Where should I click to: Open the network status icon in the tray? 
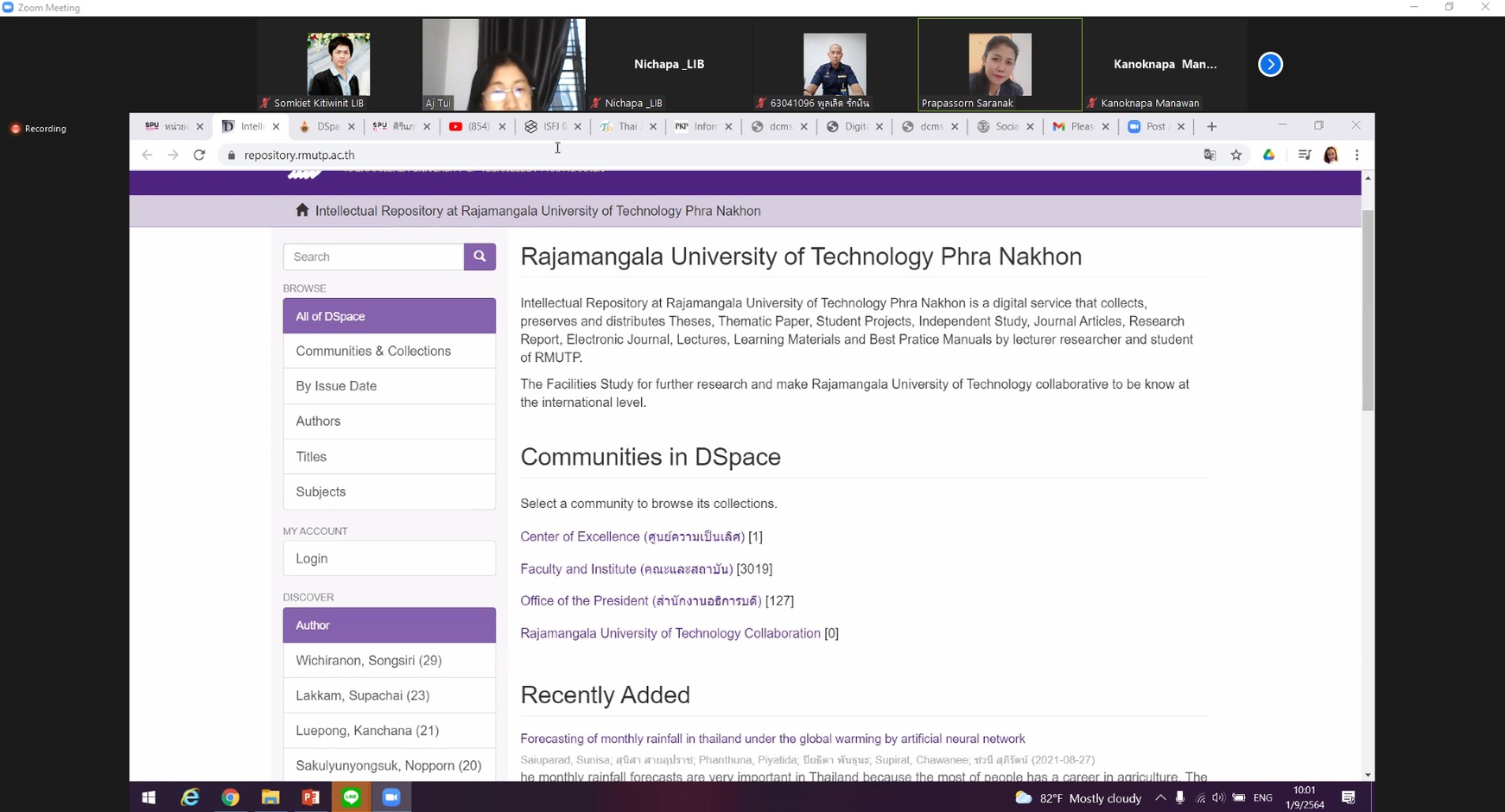(x=1200, y=798)
